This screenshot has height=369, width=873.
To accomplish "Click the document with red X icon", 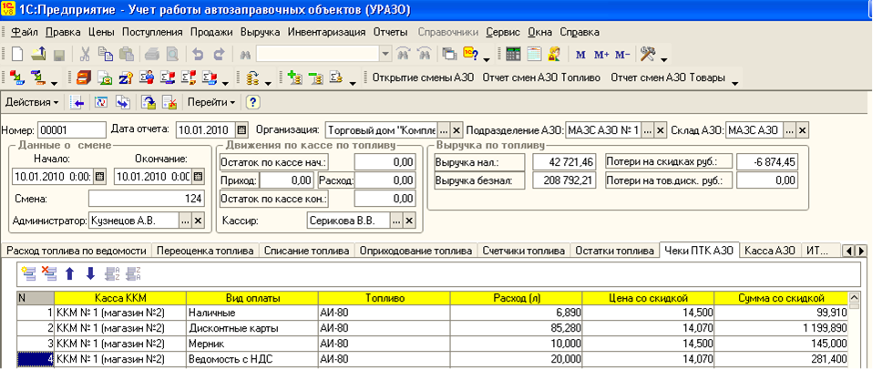I will tap(169, 102).
